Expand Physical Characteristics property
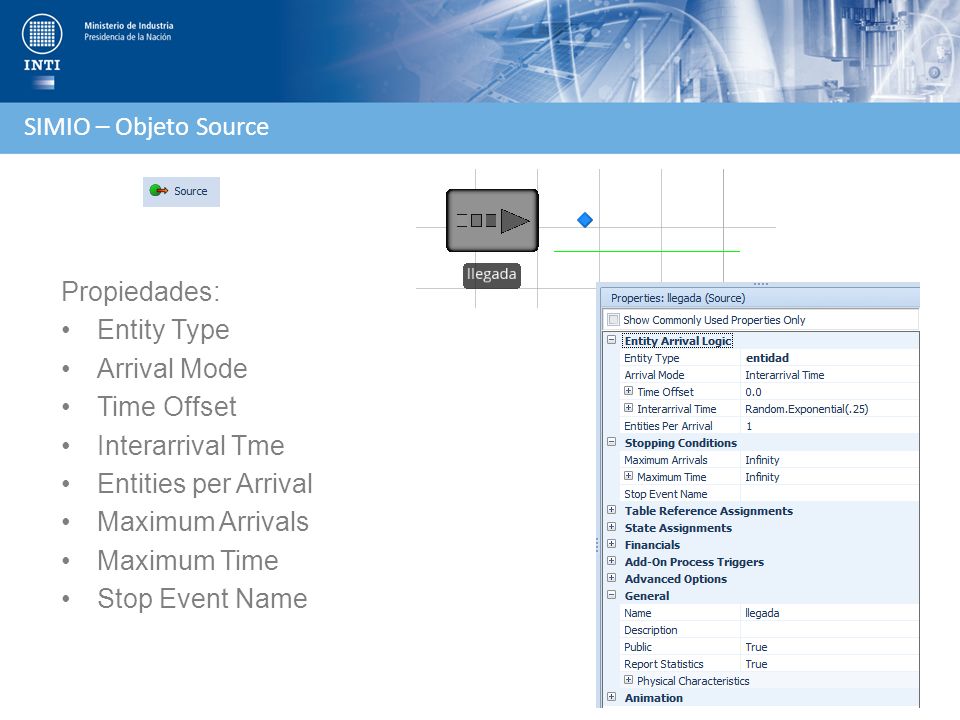 [628, 680]
